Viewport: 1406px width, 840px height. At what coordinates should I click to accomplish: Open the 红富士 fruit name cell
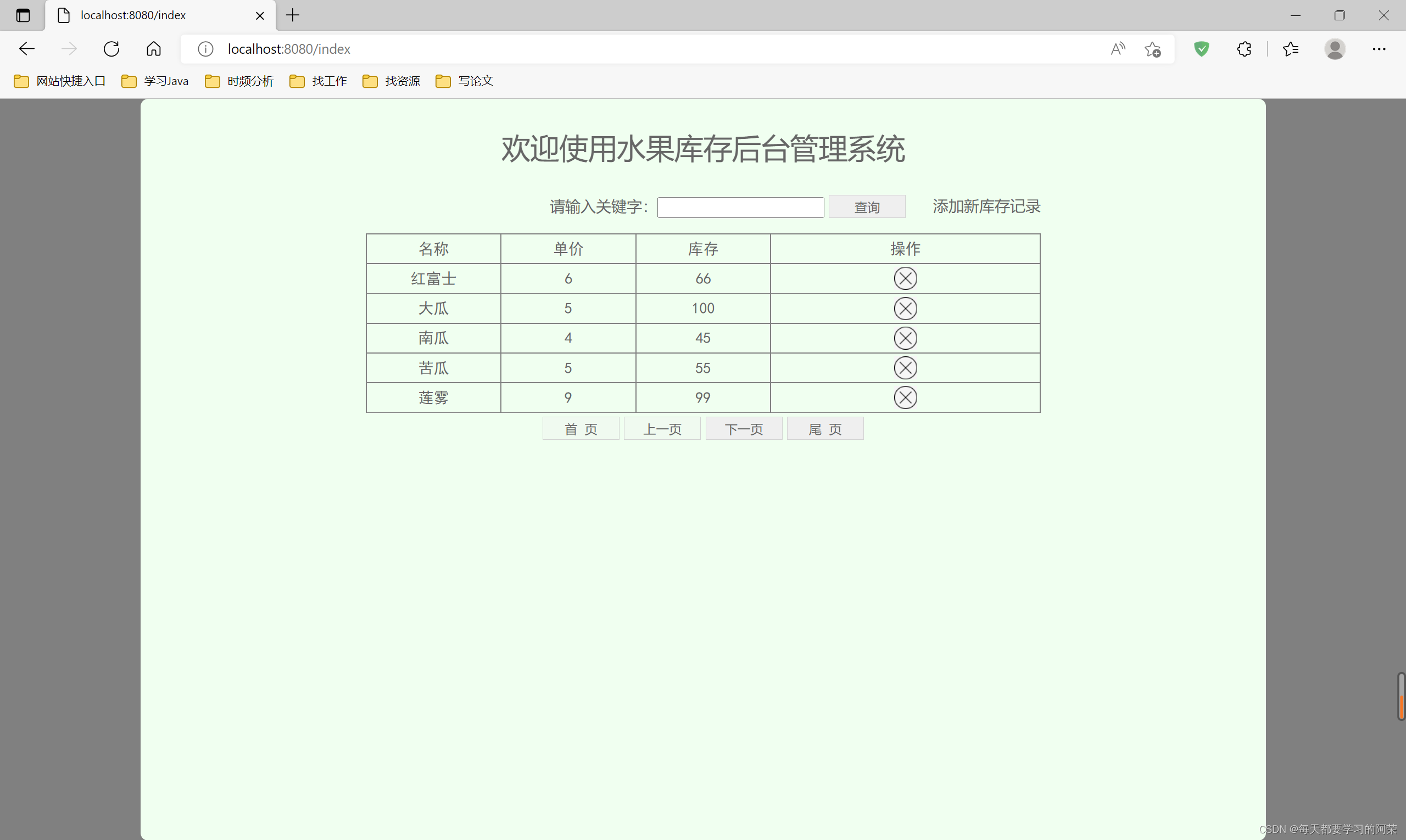point(433,278)
